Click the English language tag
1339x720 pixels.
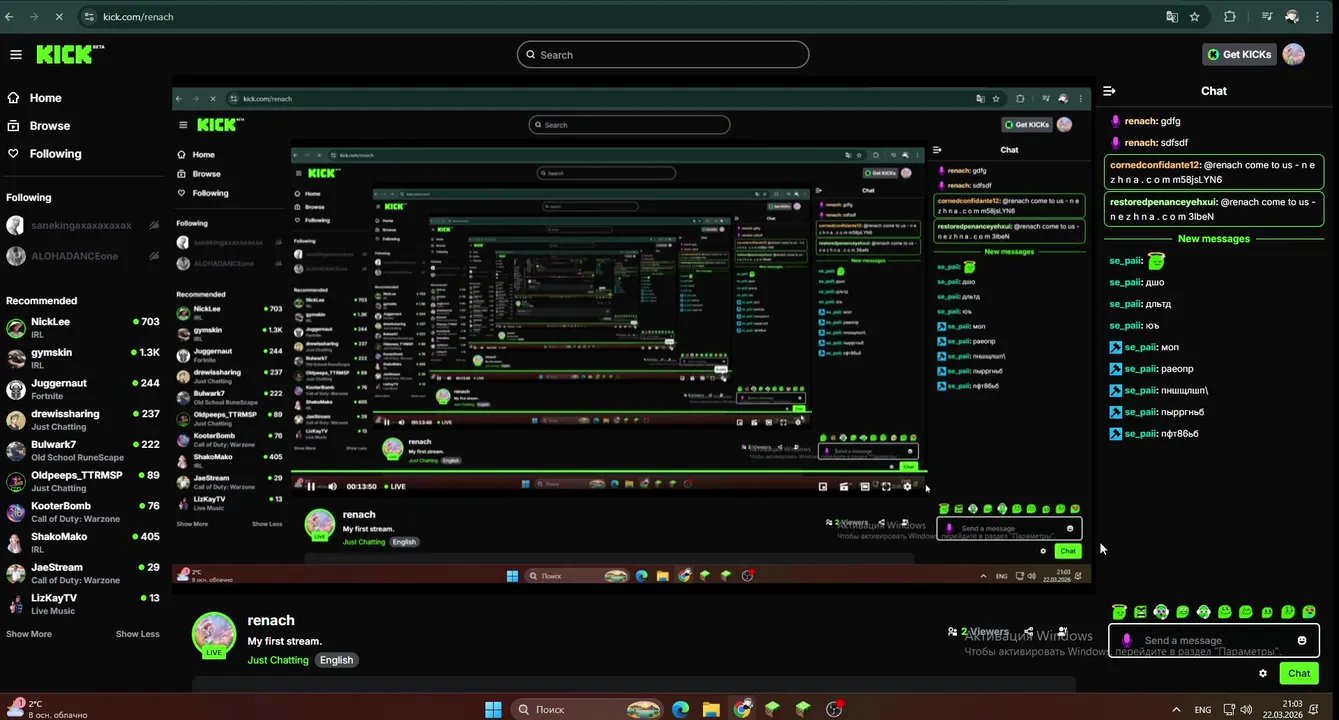click(336, 660)
